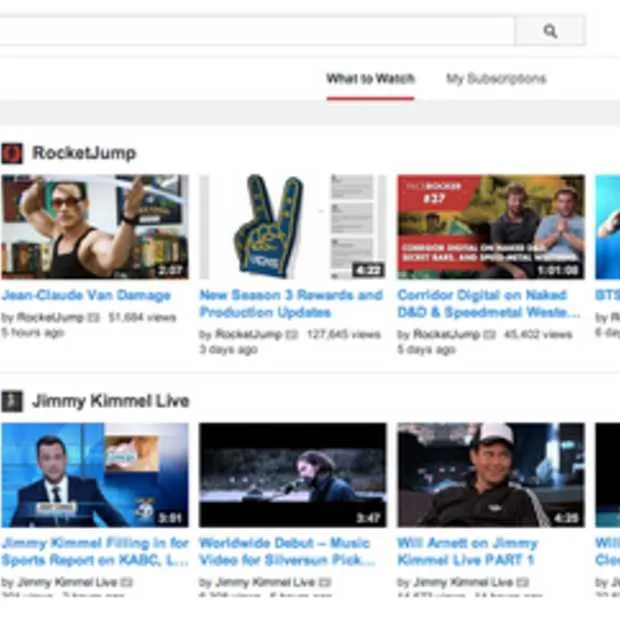The width and height of the screenshot is (620, 620).
Task: Click Jimmy Kimmel Live uploader under sports report video
Action: [x=67, y=582]
